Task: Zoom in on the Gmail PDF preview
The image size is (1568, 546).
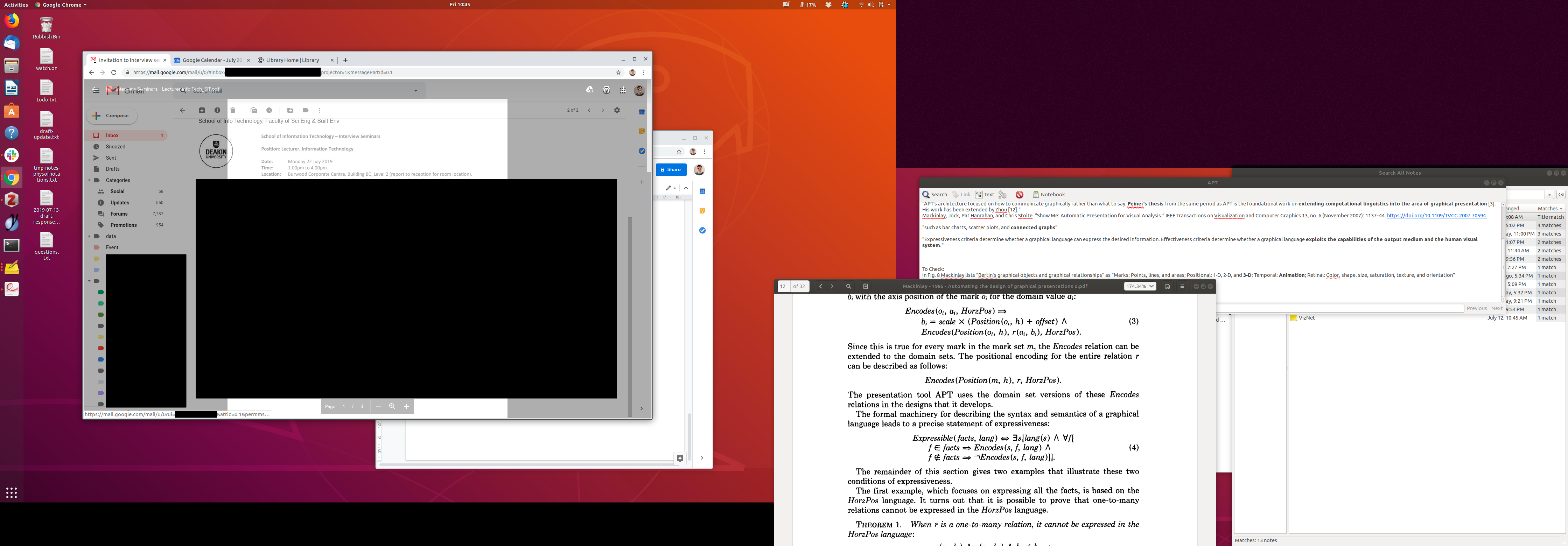Action: pyautogui.click(x=406, y=406)
